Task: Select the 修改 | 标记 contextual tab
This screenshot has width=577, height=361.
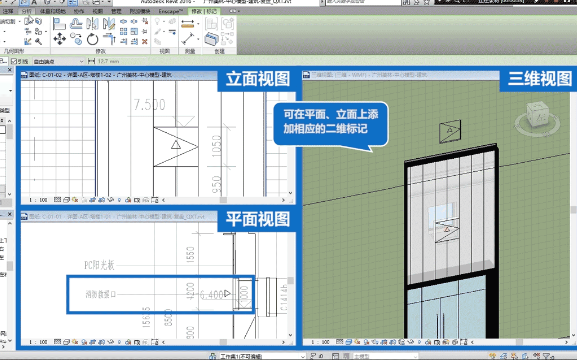Action: click(x=204, y=11)
